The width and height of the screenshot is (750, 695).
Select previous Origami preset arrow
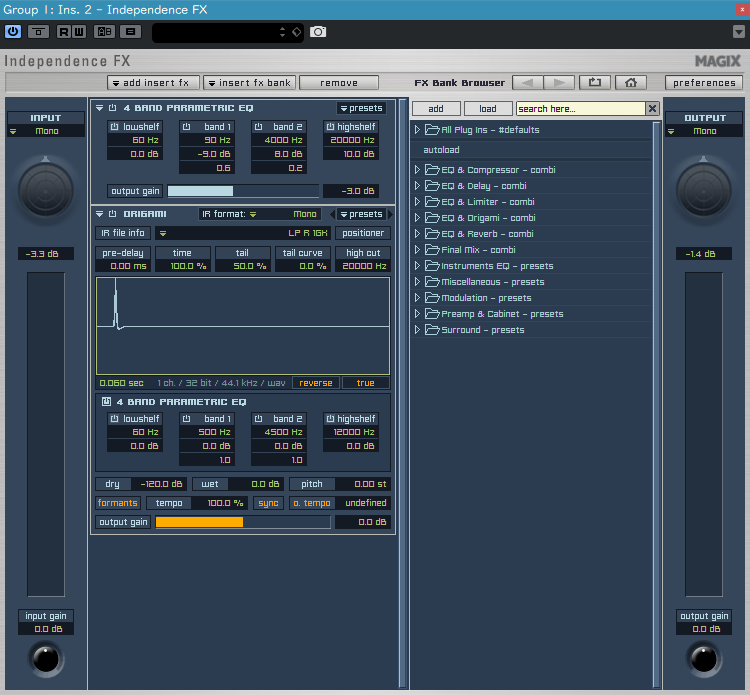332,214
